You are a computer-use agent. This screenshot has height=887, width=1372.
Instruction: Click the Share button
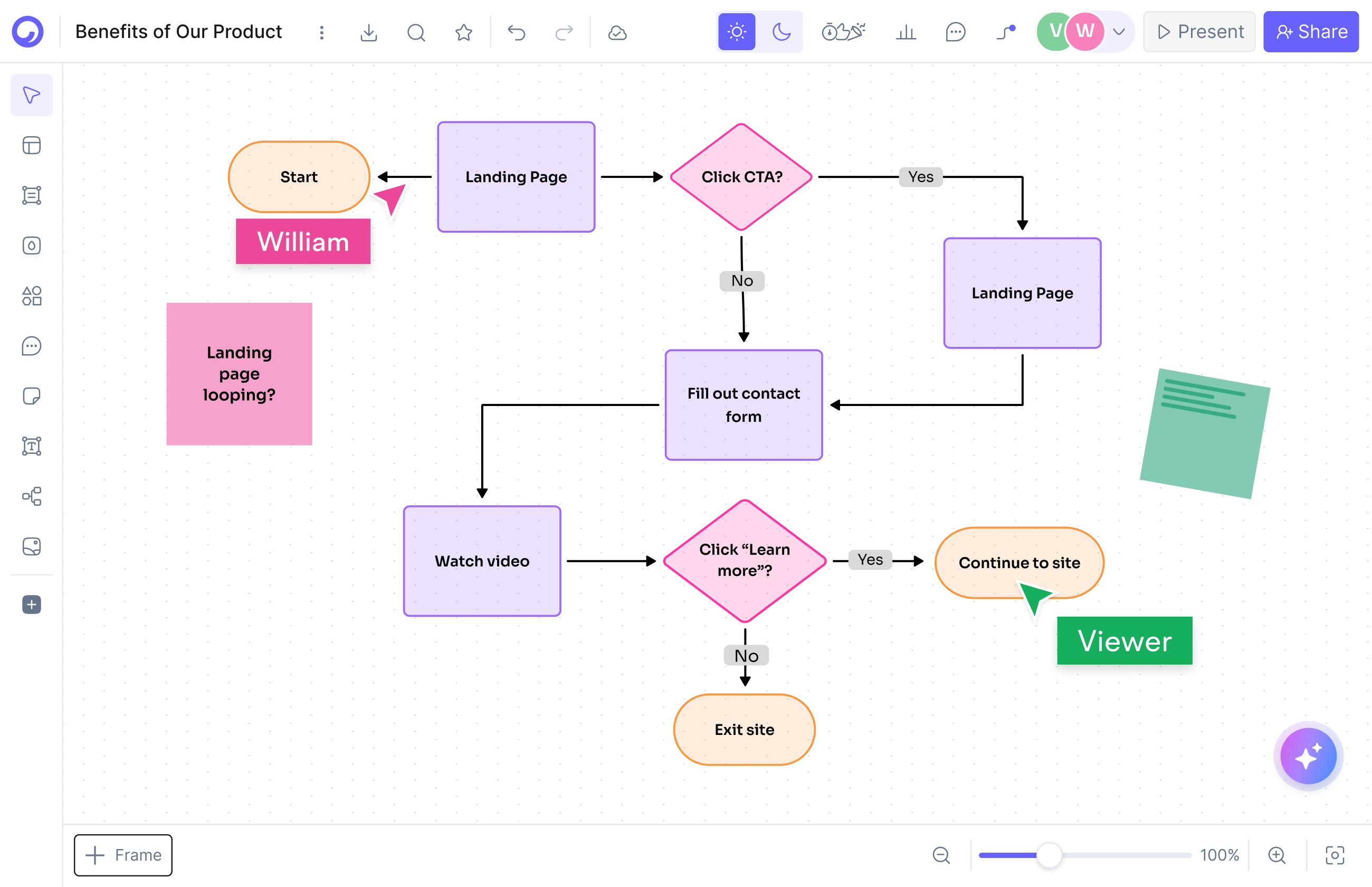click(x=1311, y=32)
